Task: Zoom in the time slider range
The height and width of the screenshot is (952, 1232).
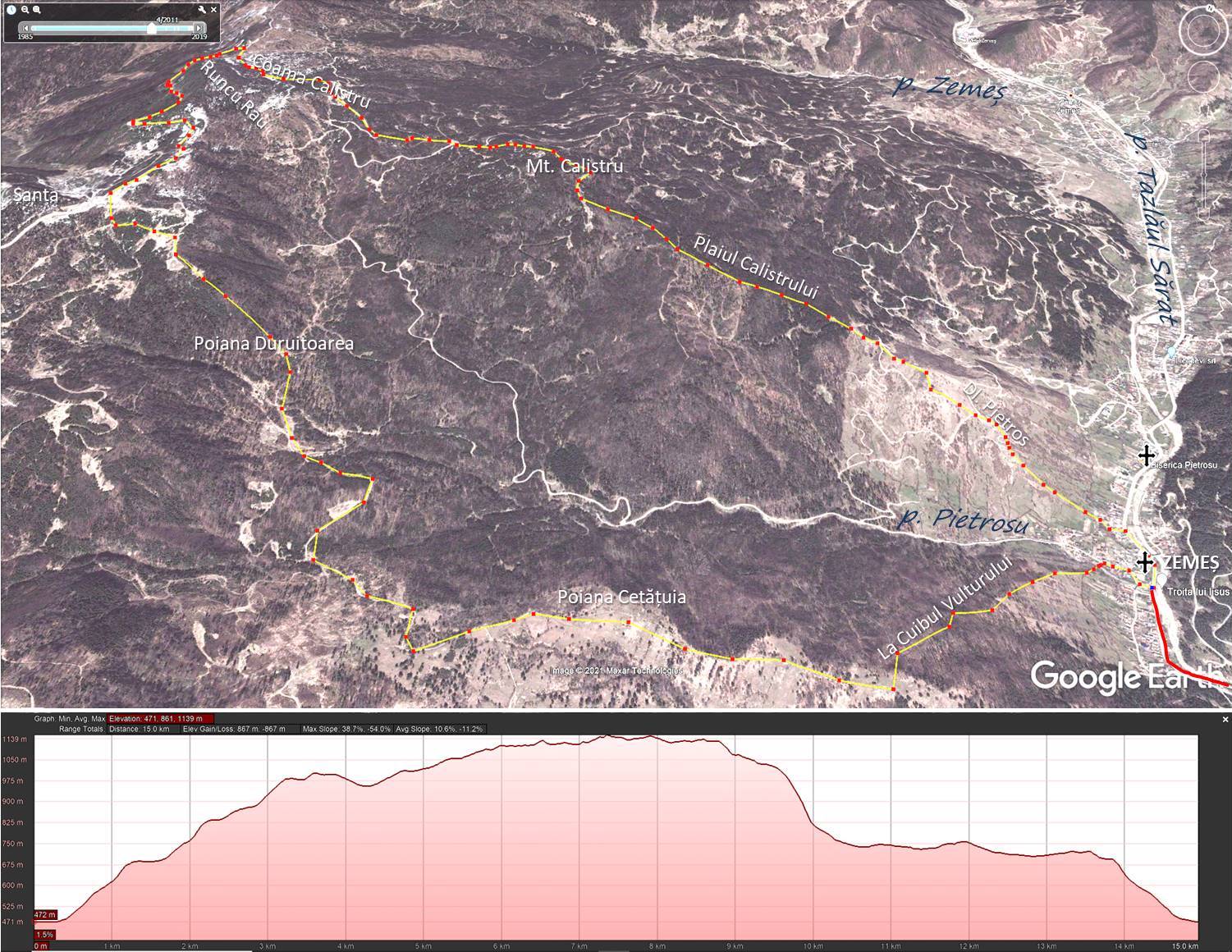Action: pos(37,10)
